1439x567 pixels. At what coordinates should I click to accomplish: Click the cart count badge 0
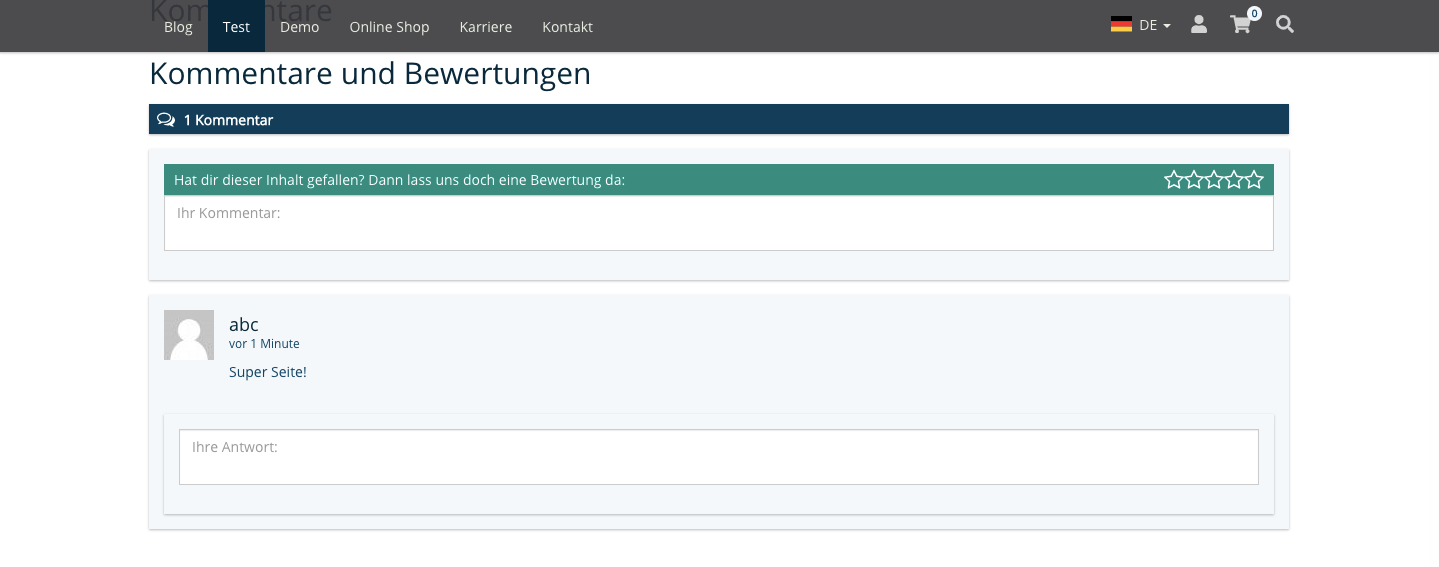pos(1254,13)
